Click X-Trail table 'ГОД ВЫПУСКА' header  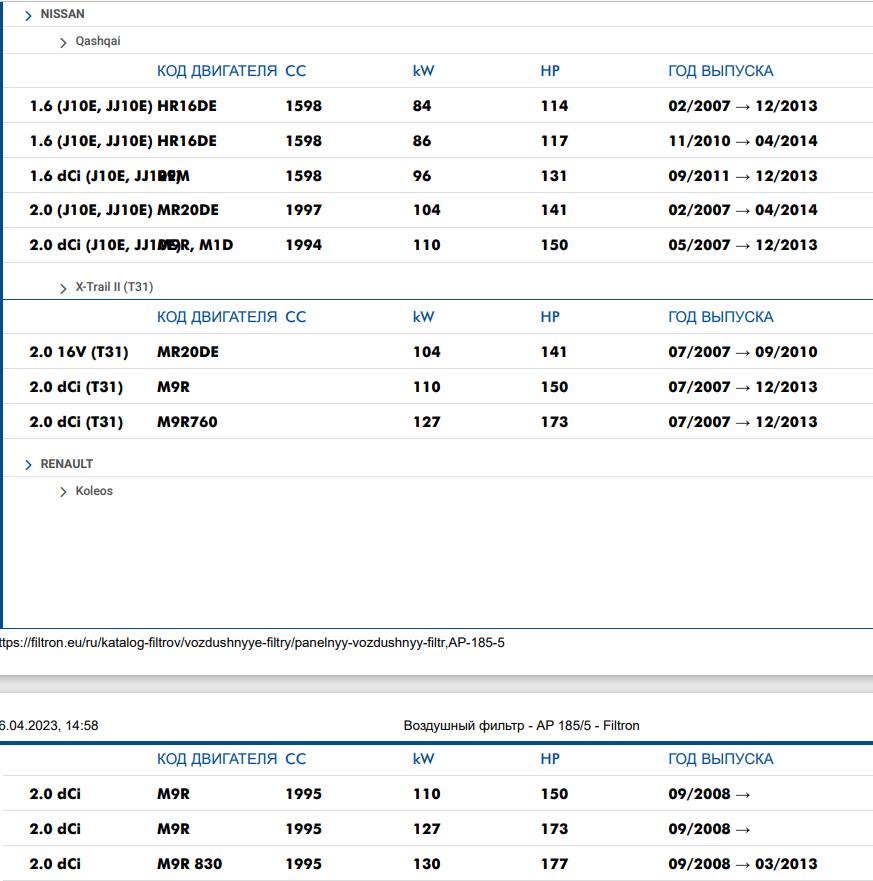coord(721,317)
